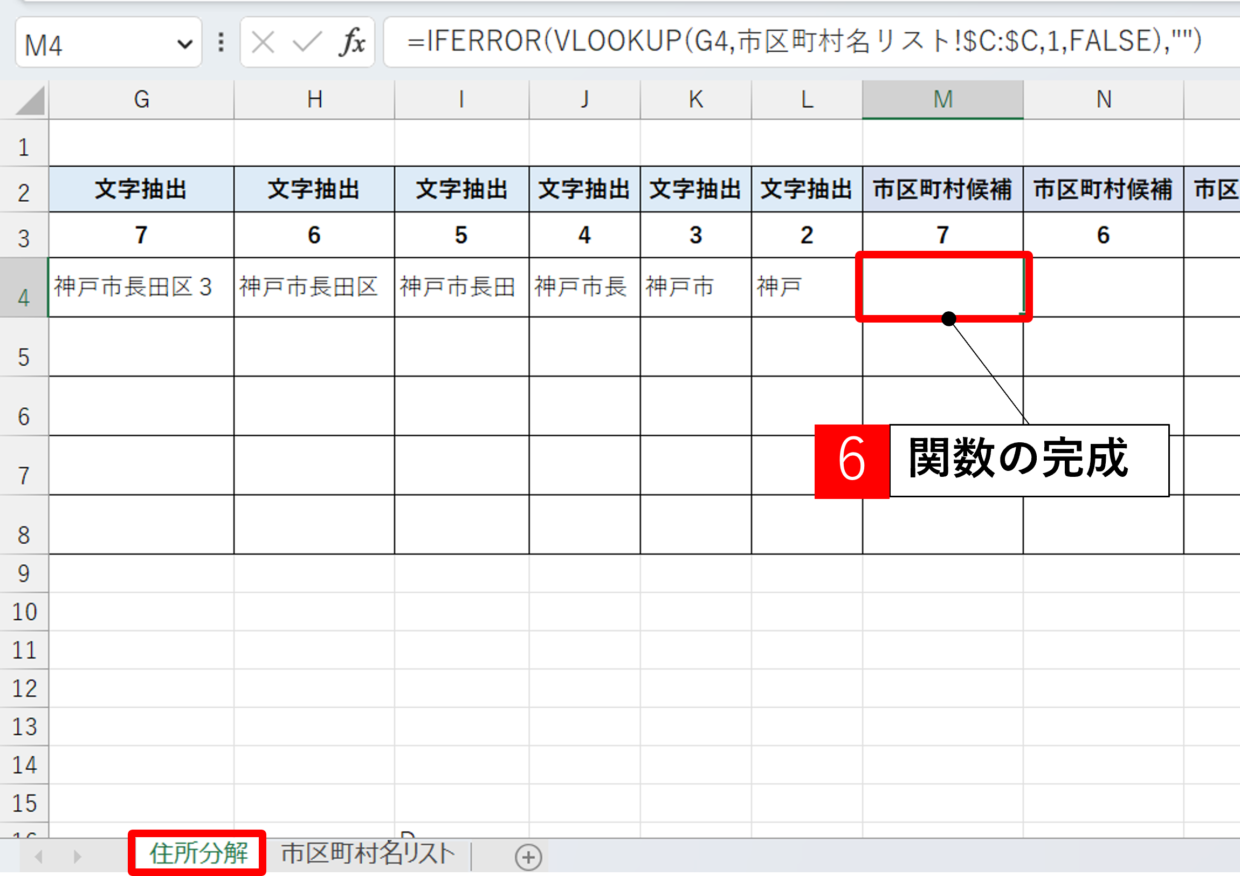The image size is (1240, 876).
Task: Click the 文字抽出 header in column K
Action: (x=695, y=190)
